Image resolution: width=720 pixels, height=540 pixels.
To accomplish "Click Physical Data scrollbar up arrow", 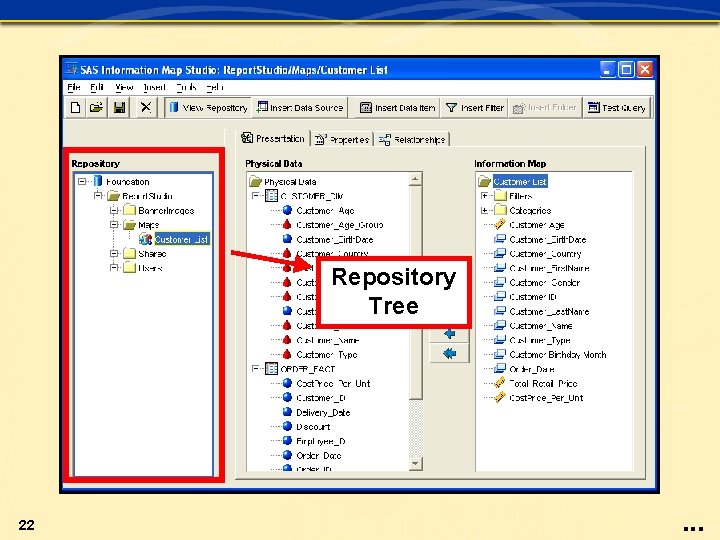I will pos(415,179).
